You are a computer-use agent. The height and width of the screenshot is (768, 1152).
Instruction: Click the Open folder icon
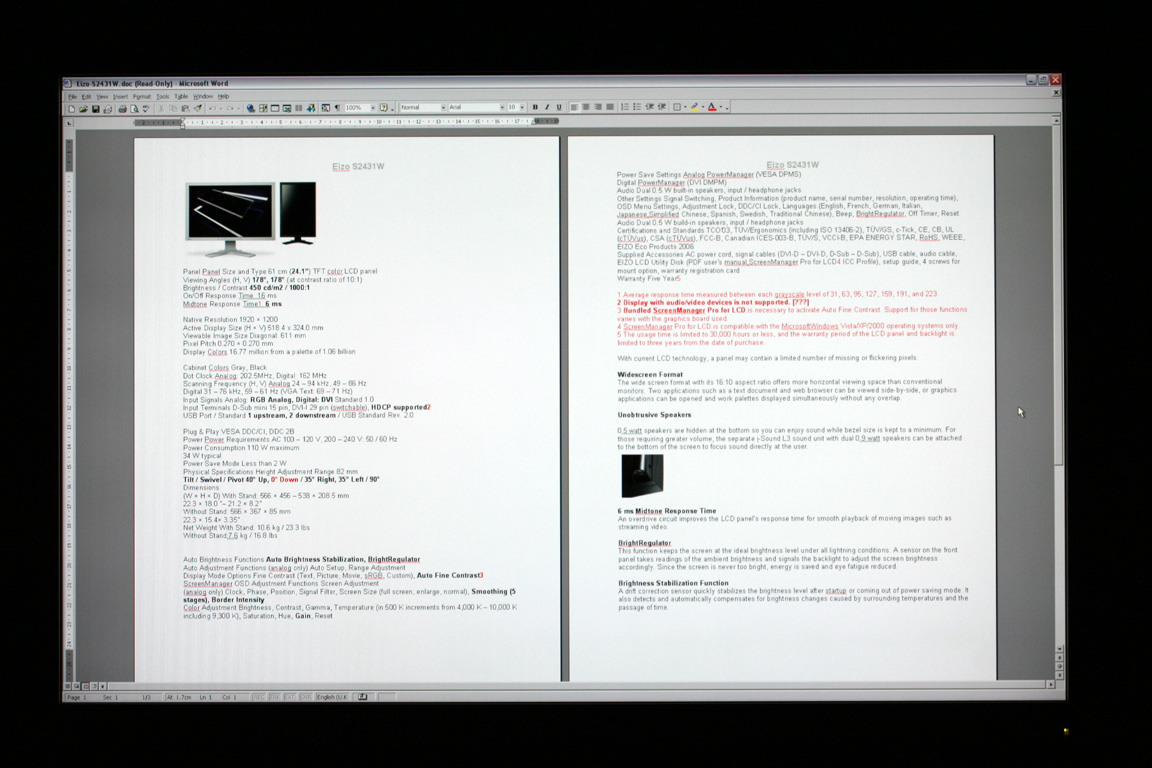(x=83, y=108)
